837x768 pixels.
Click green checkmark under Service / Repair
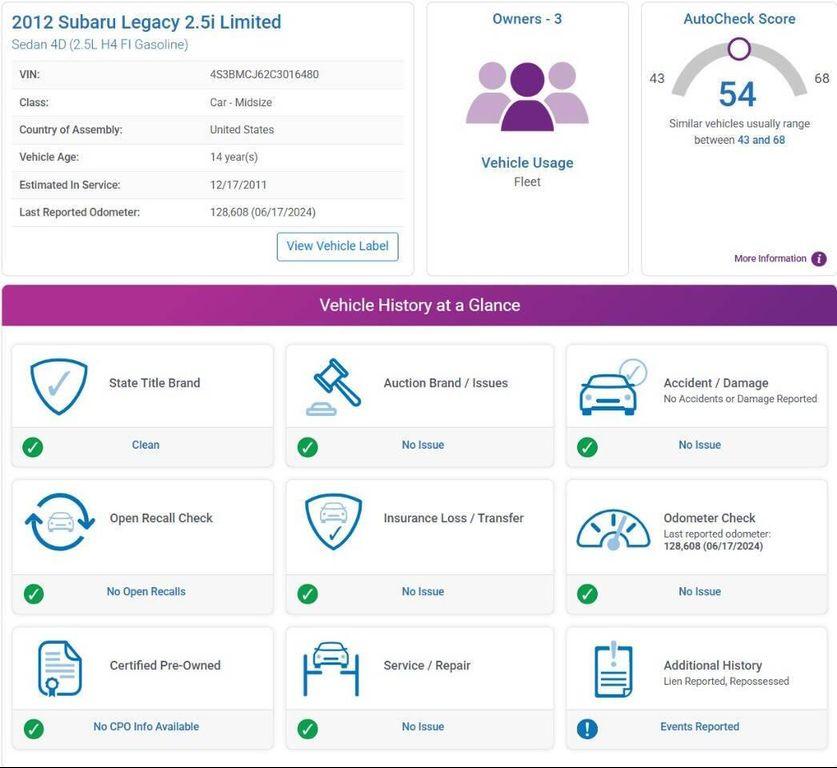pyautogui.click(x=307, y=729)
